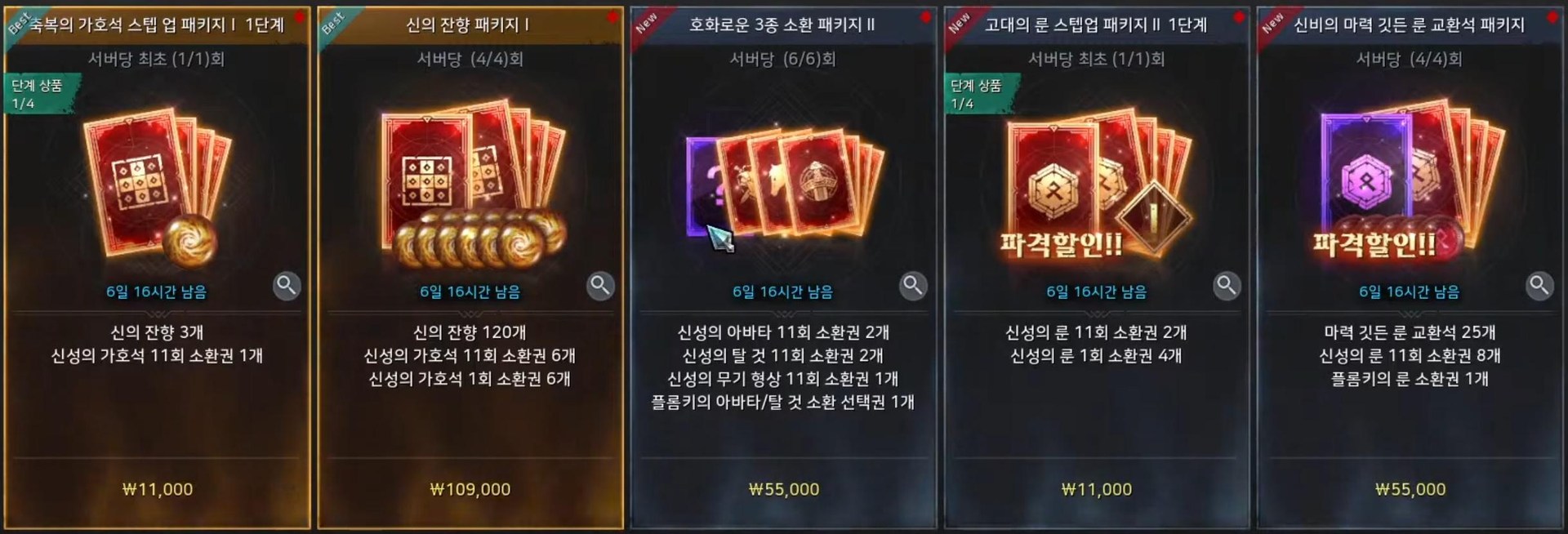The height and width of the screenshot is (534, 1568).
Task: Click 플롬키의 아바타/탈 것 소환 선택권 item text
Action: [x=782, y=402]
